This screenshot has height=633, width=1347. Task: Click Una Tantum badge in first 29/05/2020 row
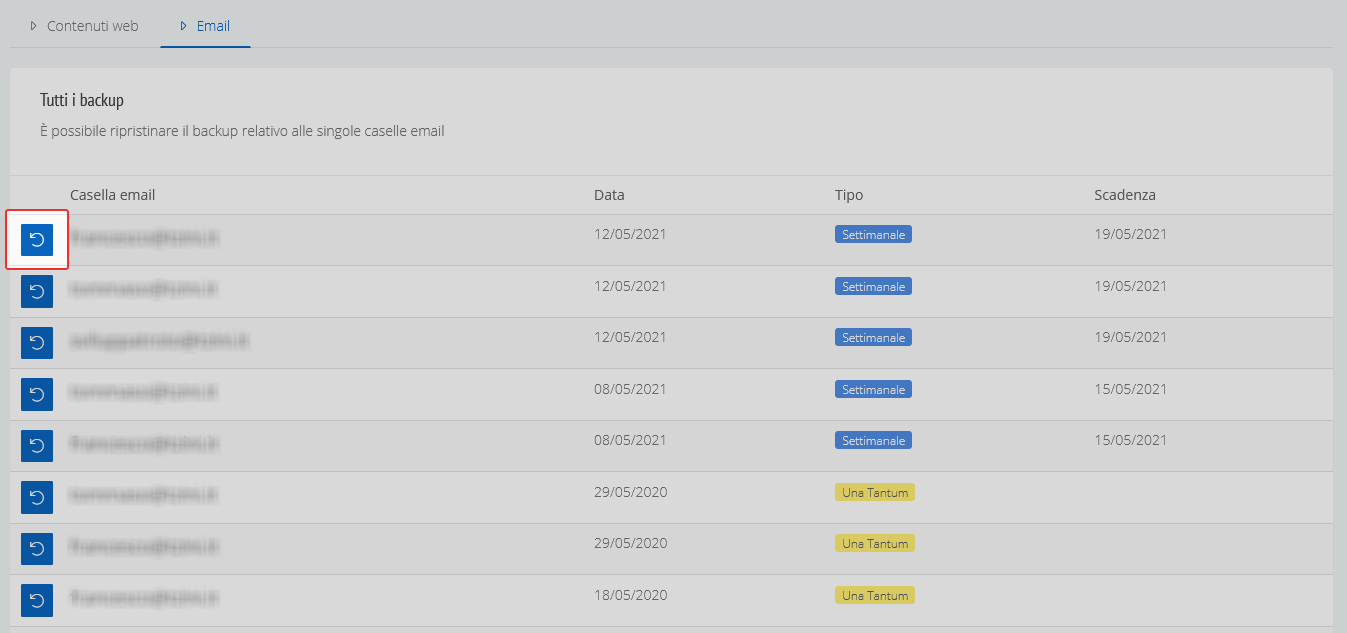click(875, 492)
